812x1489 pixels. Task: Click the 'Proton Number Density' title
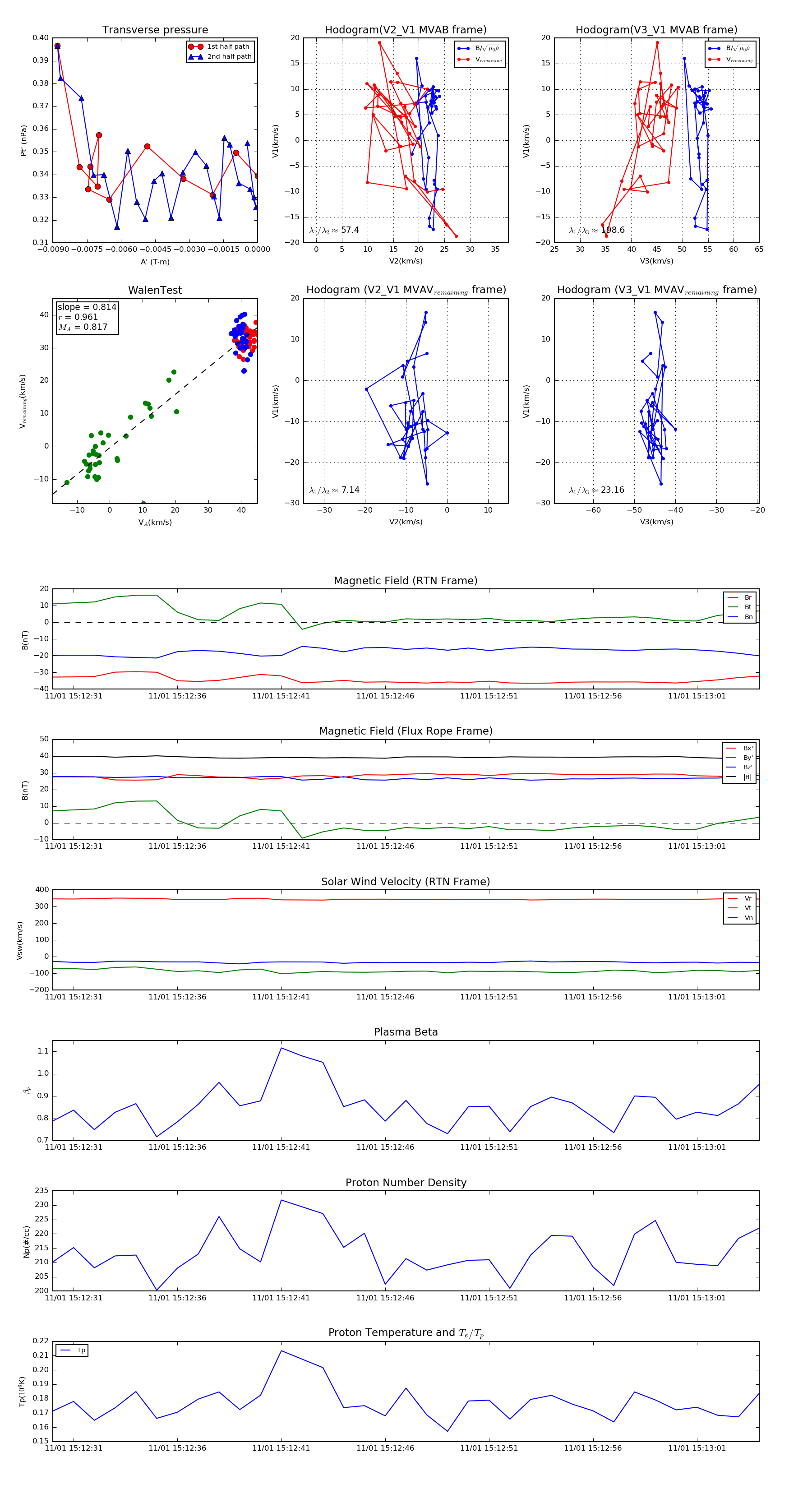(x=406, y=1183)
